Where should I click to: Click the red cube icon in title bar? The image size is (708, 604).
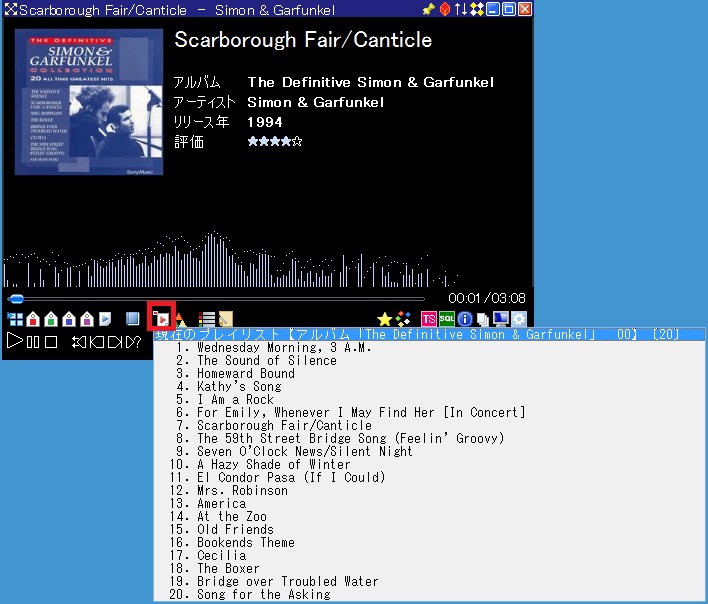click(x=445, y=9)
